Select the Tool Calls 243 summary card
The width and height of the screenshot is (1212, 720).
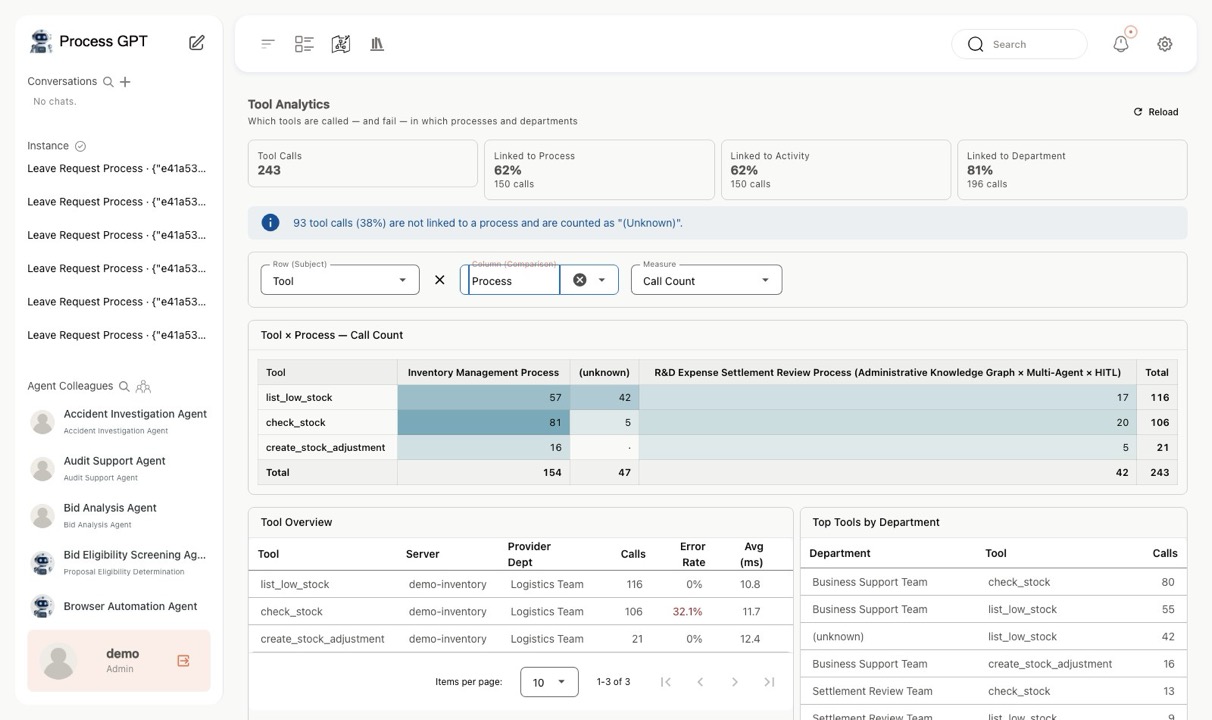coord(363,164)
